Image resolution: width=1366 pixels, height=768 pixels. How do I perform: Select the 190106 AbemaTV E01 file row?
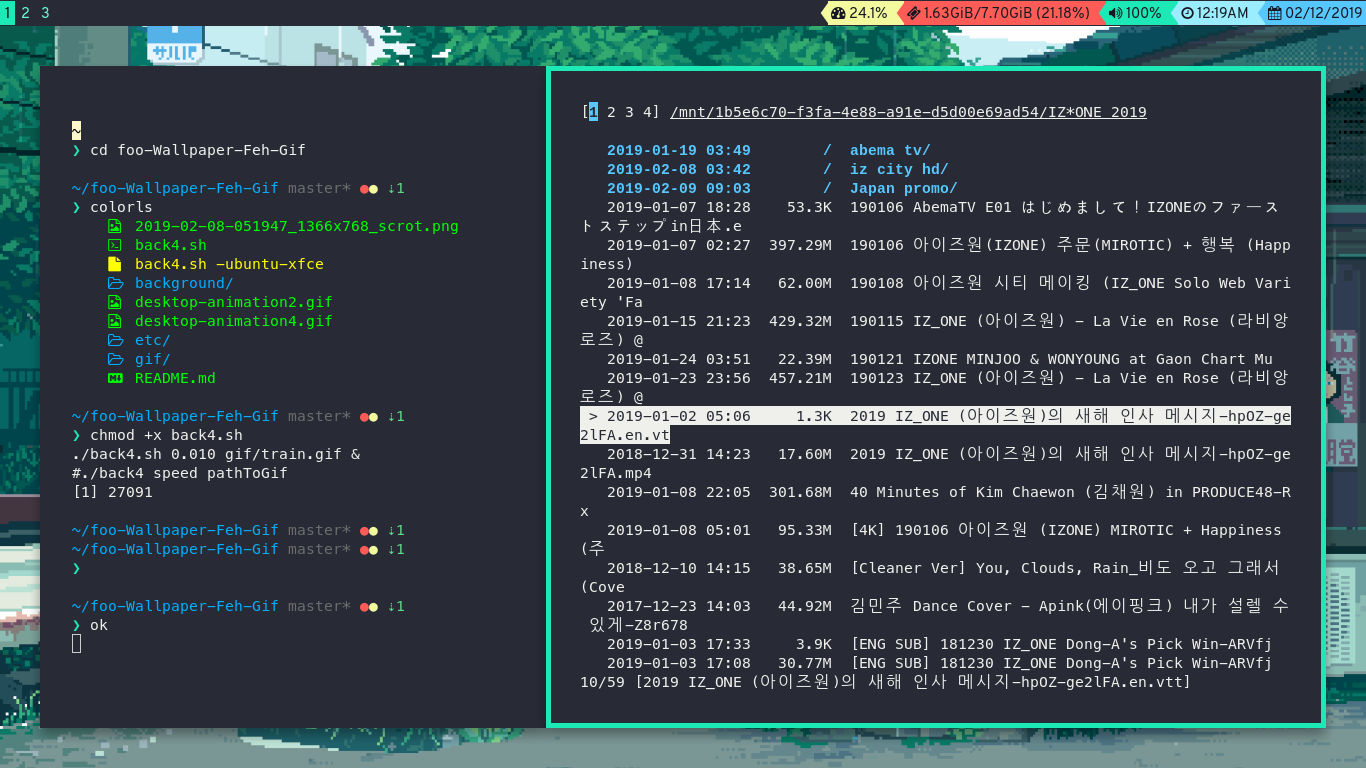(x=935, y=217)
